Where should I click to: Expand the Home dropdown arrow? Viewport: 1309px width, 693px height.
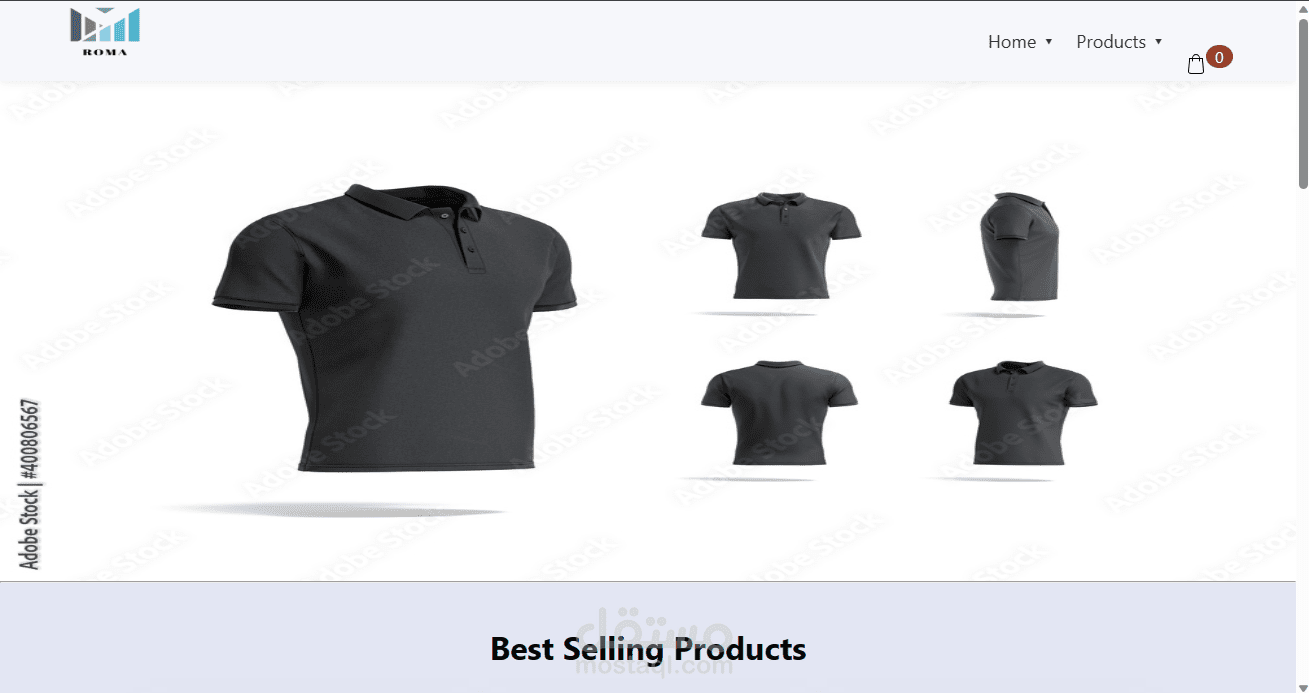pos(1049,42)
